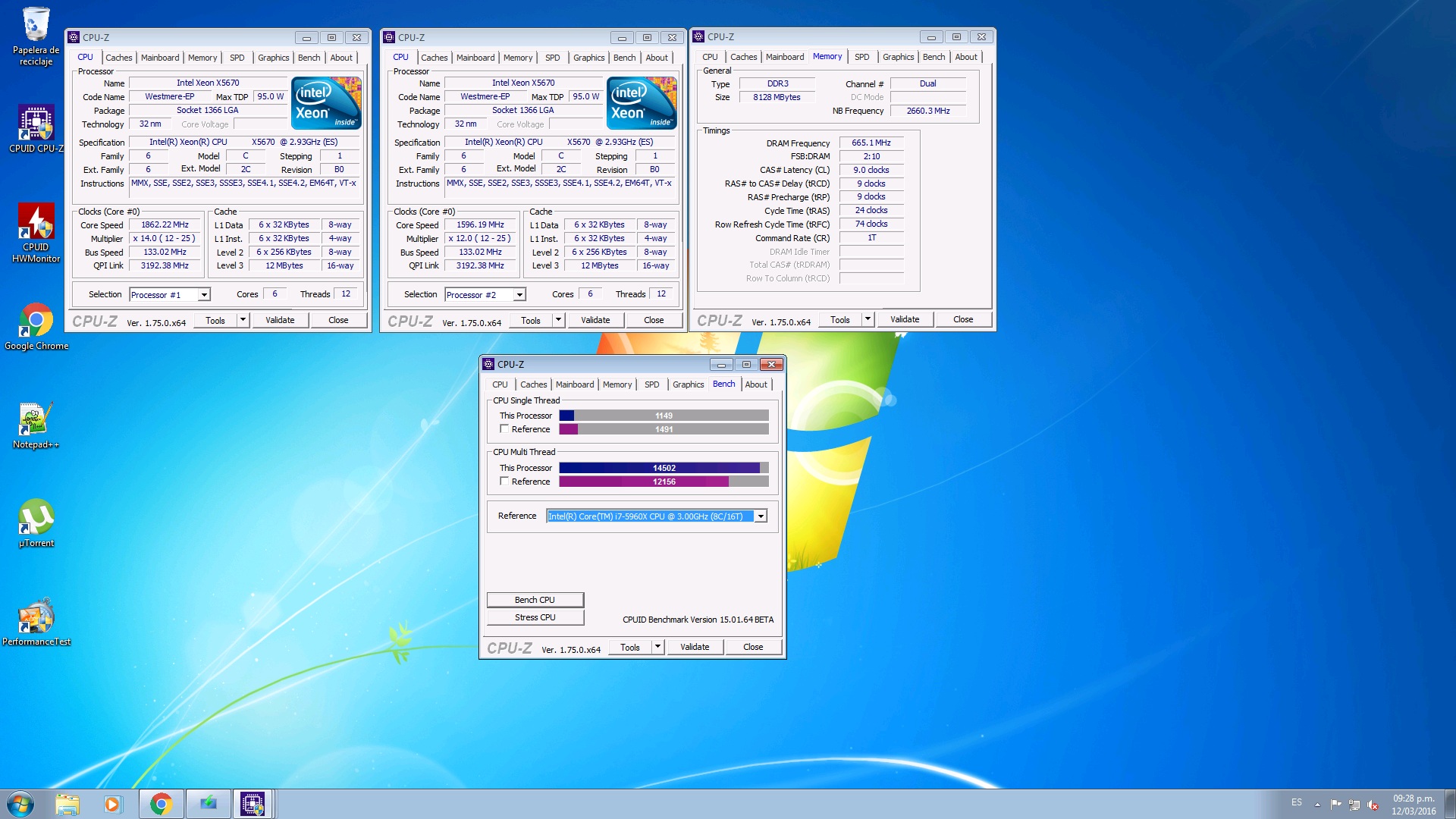
Task: Open the CPUID CPU-Z desktop shortcut
Action: (x=36, y=129)
